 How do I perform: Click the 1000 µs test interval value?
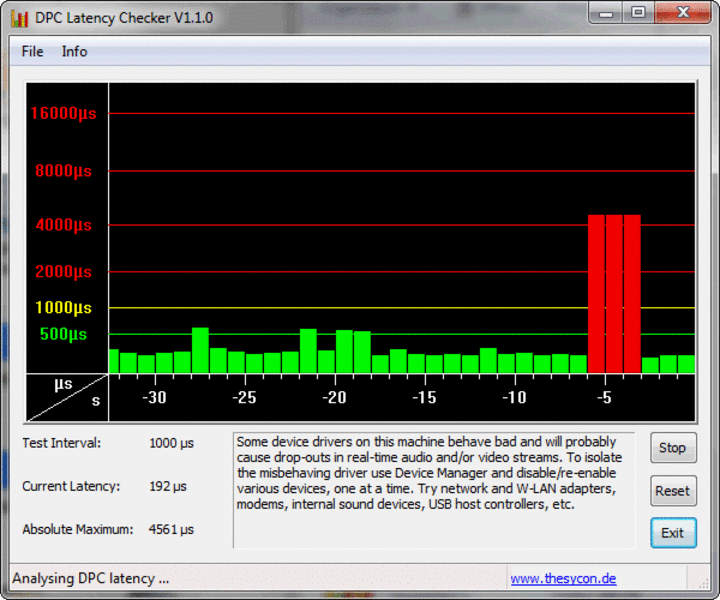pos(171,443)
